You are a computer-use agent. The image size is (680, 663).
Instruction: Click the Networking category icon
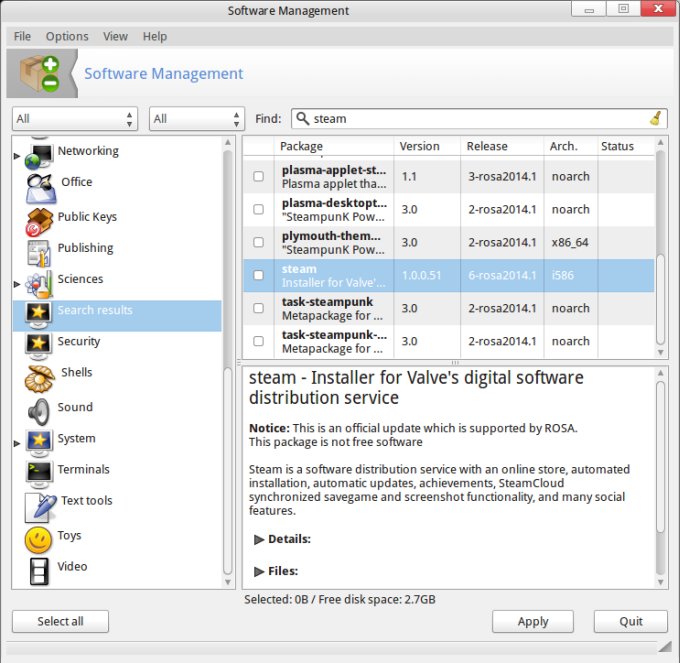coord(38,156)
